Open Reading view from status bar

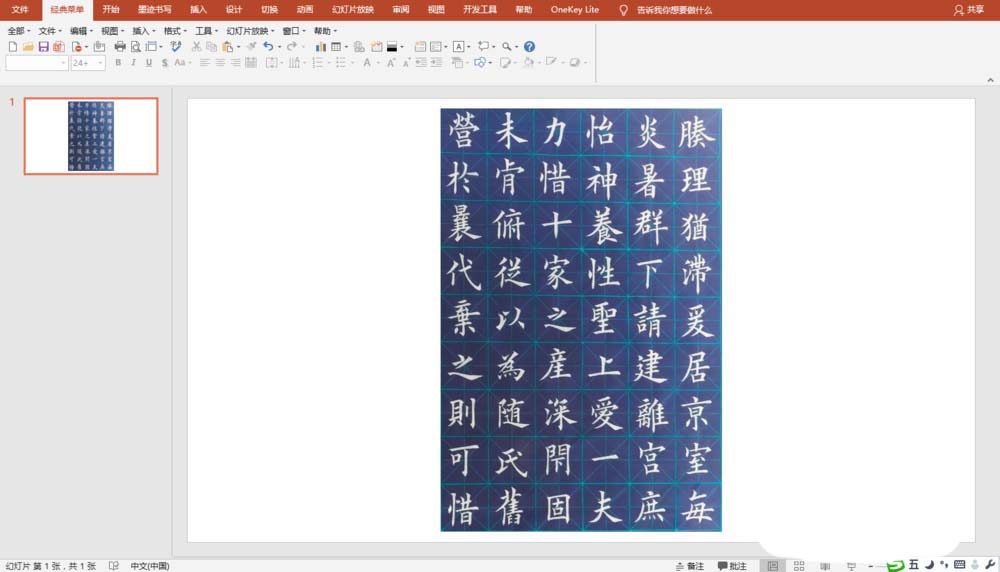[x=825, y=566]
